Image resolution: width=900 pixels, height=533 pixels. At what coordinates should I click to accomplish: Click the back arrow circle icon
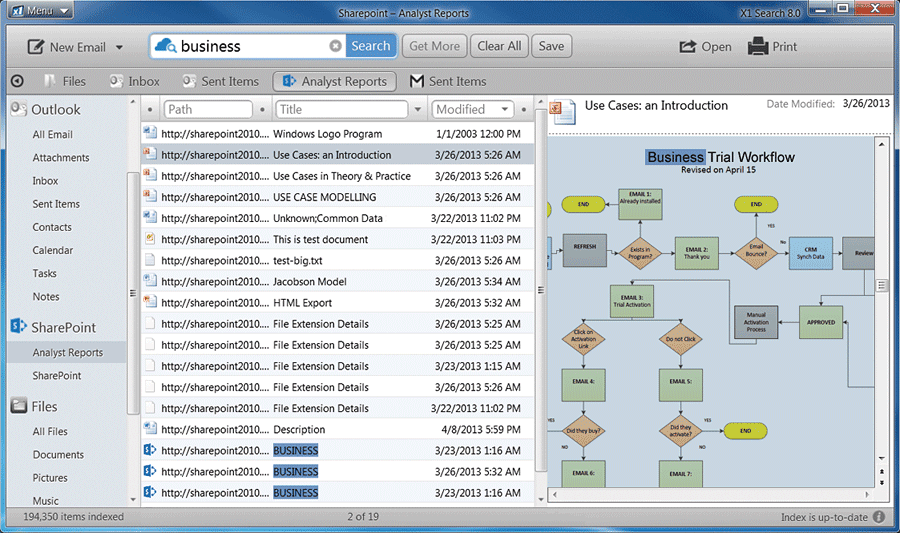[x=17, y=81]
